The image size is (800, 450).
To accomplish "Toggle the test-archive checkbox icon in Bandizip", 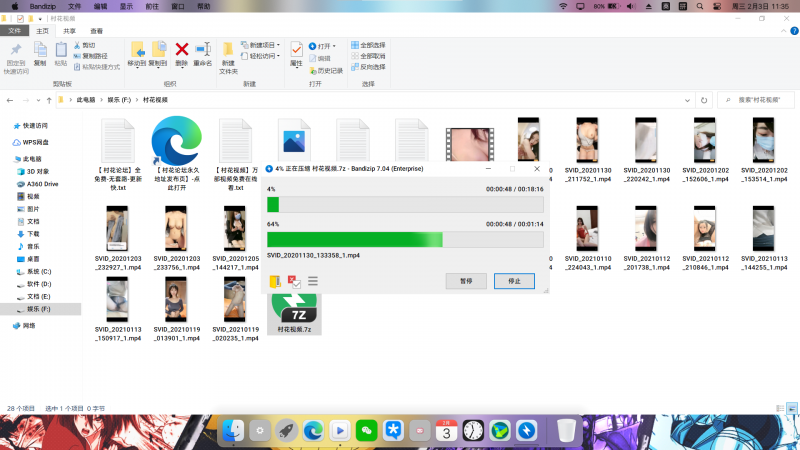I will pyautogui.click(x=294, y=281).
